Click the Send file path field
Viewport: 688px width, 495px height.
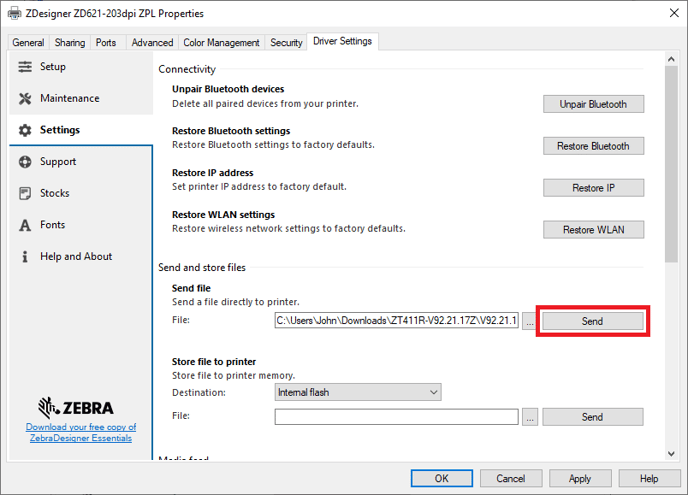pos(397,320)
